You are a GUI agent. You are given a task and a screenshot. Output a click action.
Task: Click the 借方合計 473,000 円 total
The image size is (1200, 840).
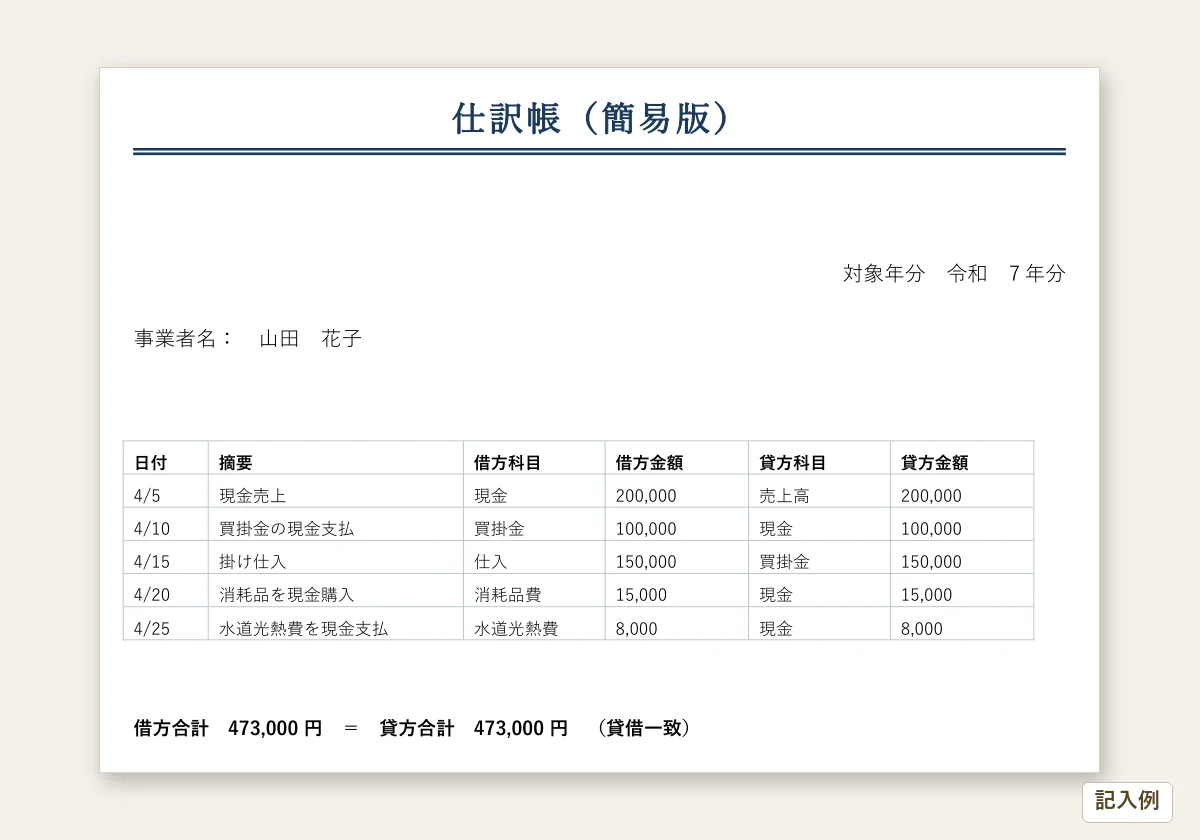[x=228, y=728]
